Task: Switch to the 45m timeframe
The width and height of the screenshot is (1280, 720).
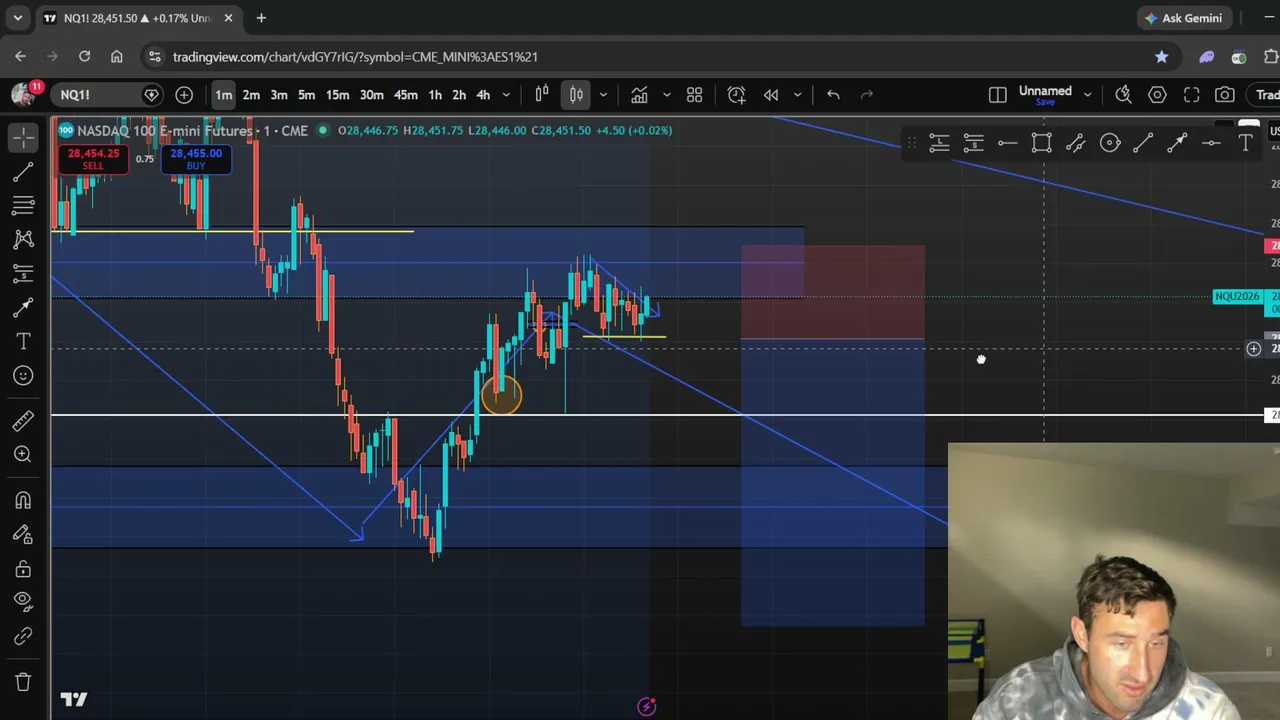Action: pyautogui.click(x=405, y=95)
